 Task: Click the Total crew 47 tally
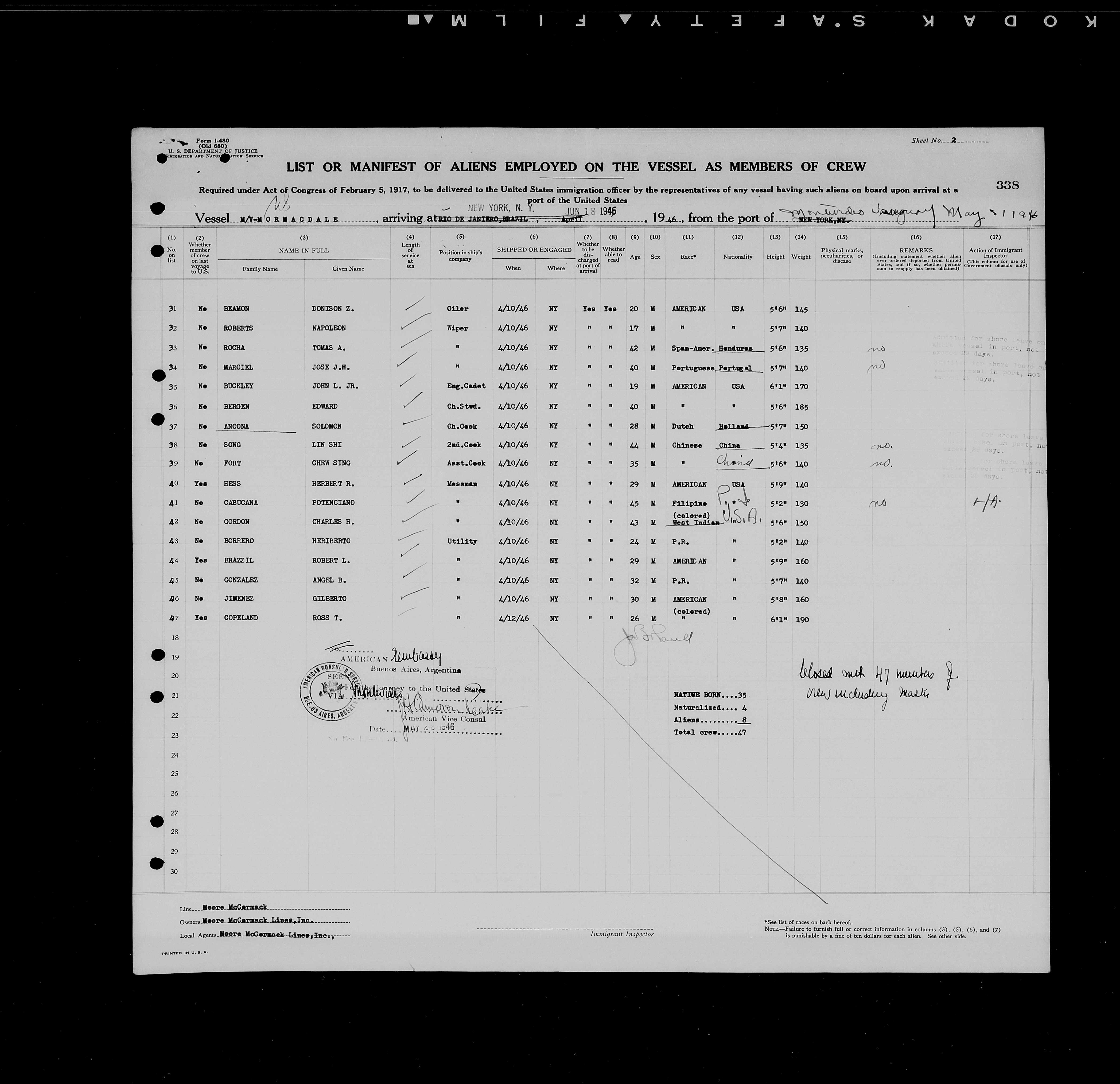pyautogui.click(x=710, y=732)
